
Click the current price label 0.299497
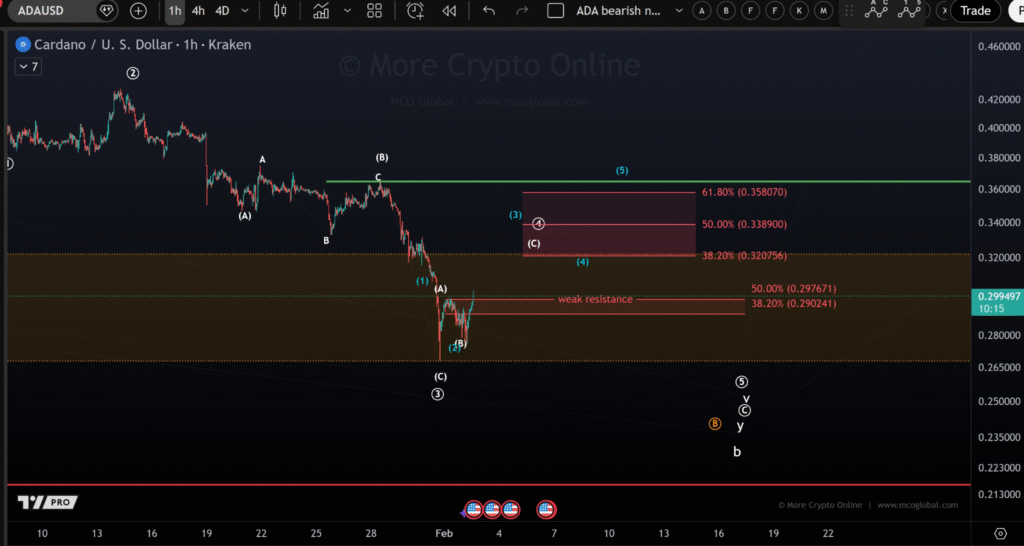coord(997,297)
